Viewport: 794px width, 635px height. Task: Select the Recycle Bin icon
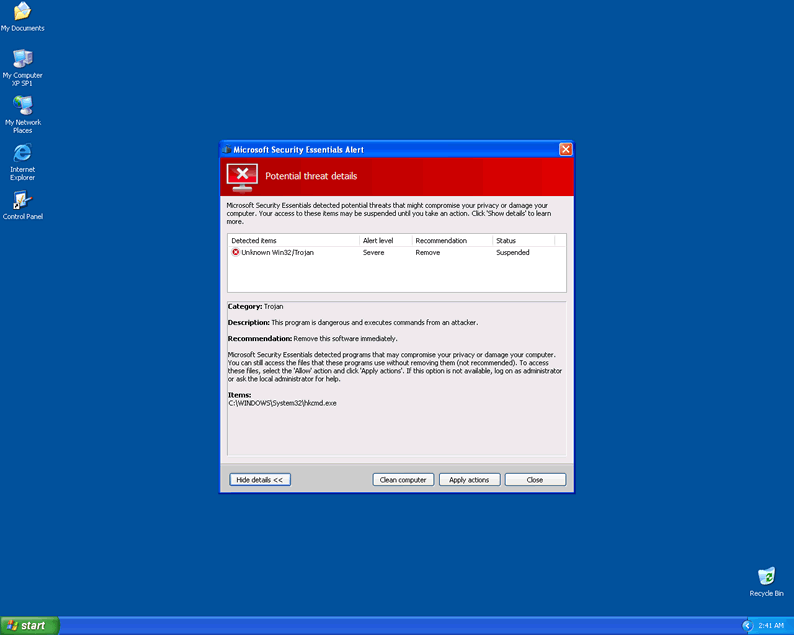pyautogui.click(x=766, y=577)
